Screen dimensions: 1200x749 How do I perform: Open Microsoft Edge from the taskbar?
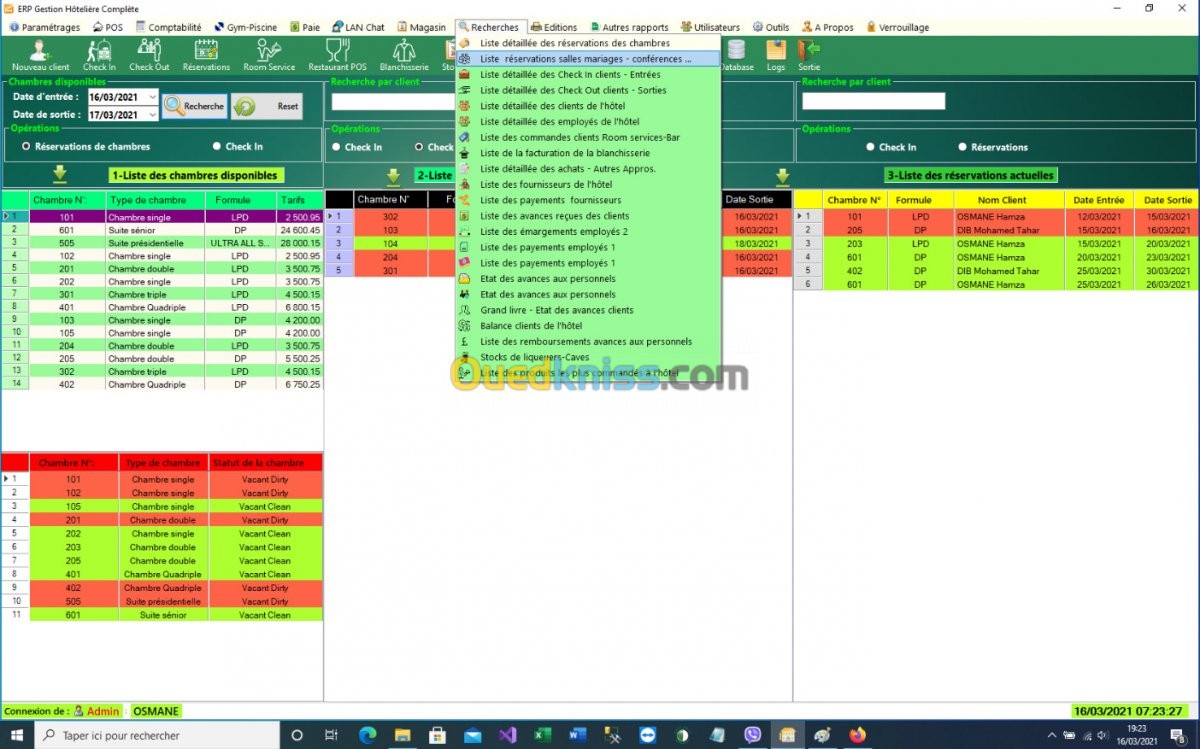click(367, 735)
